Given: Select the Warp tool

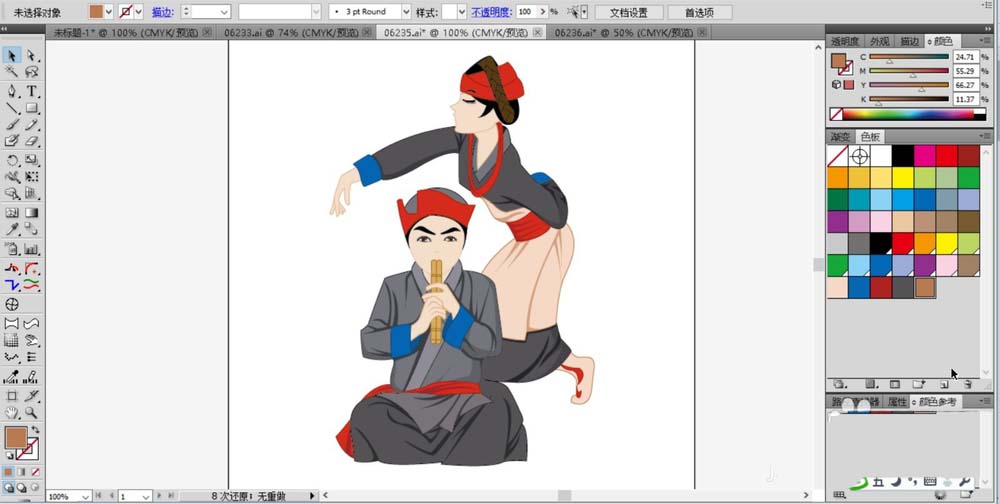Looking at the screenshot, I should click(12, 177).
